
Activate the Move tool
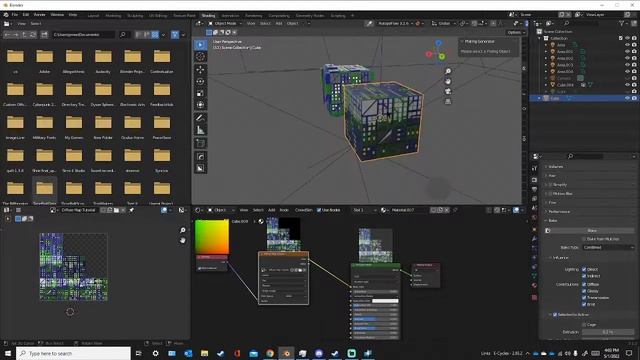tap(200, 70)
